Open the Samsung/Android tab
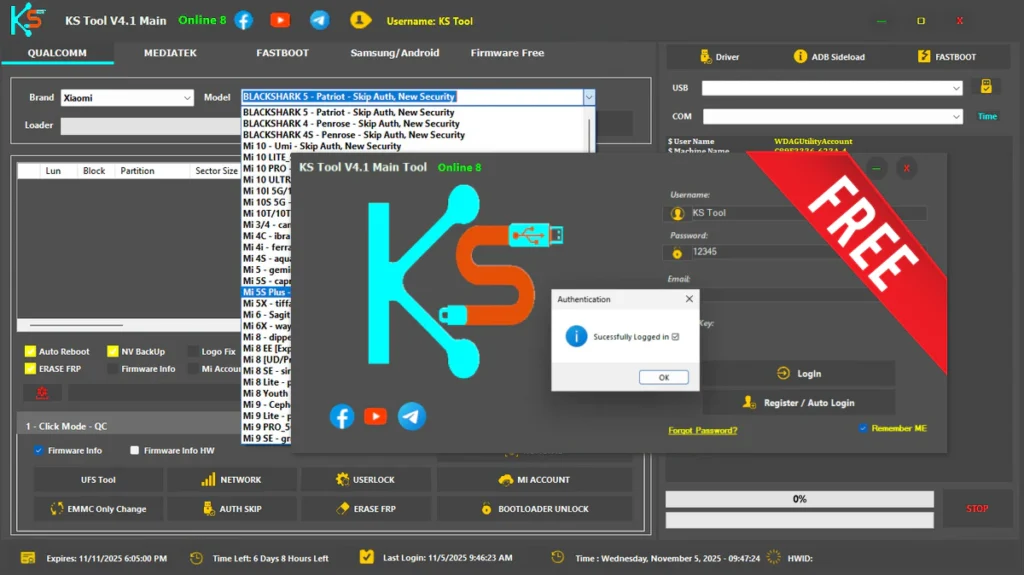 click(394, 53)
